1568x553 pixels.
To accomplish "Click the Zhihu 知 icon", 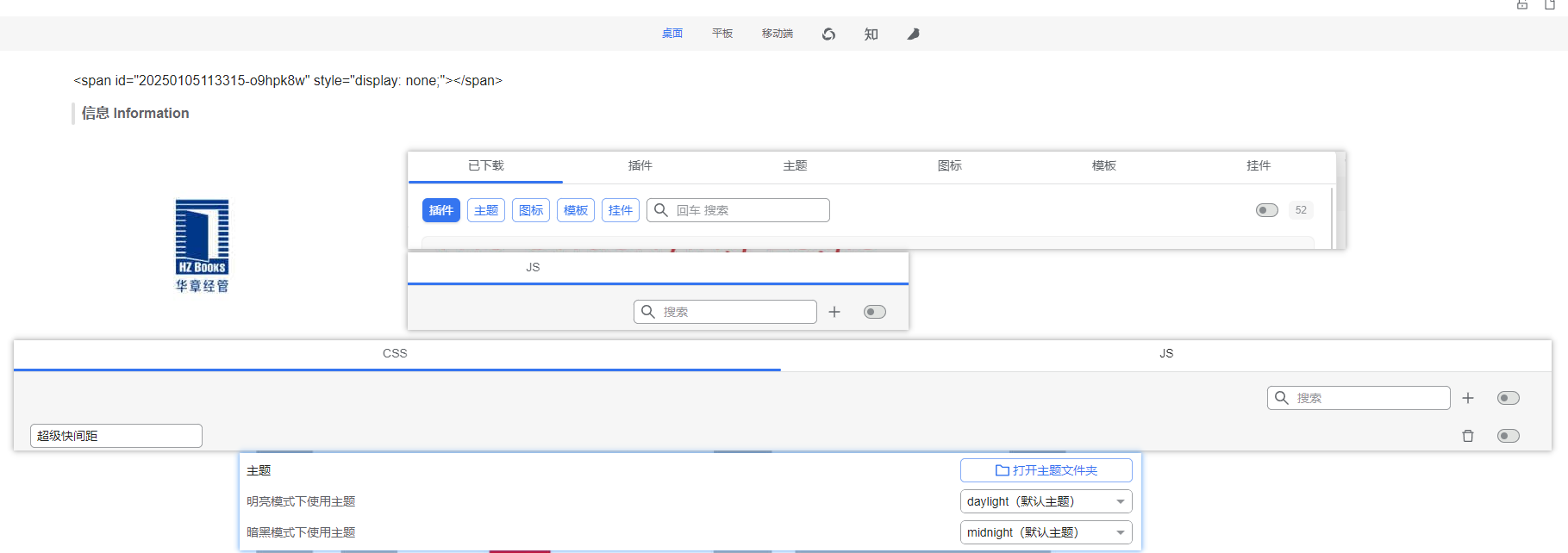I will coord(871,34).
